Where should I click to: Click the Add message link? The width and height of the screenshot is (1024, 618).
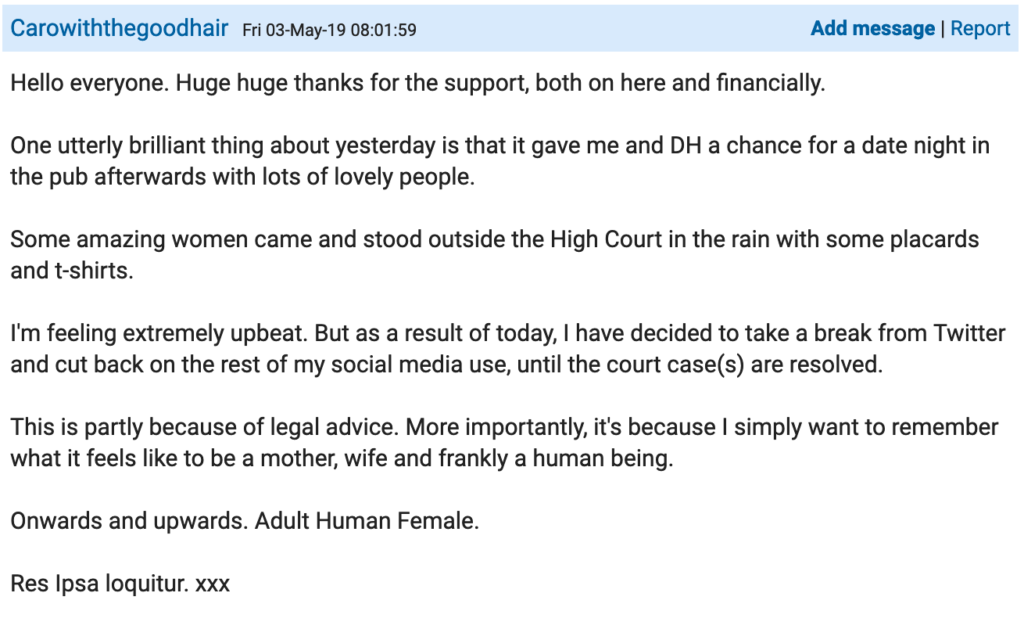pos(872,29)
